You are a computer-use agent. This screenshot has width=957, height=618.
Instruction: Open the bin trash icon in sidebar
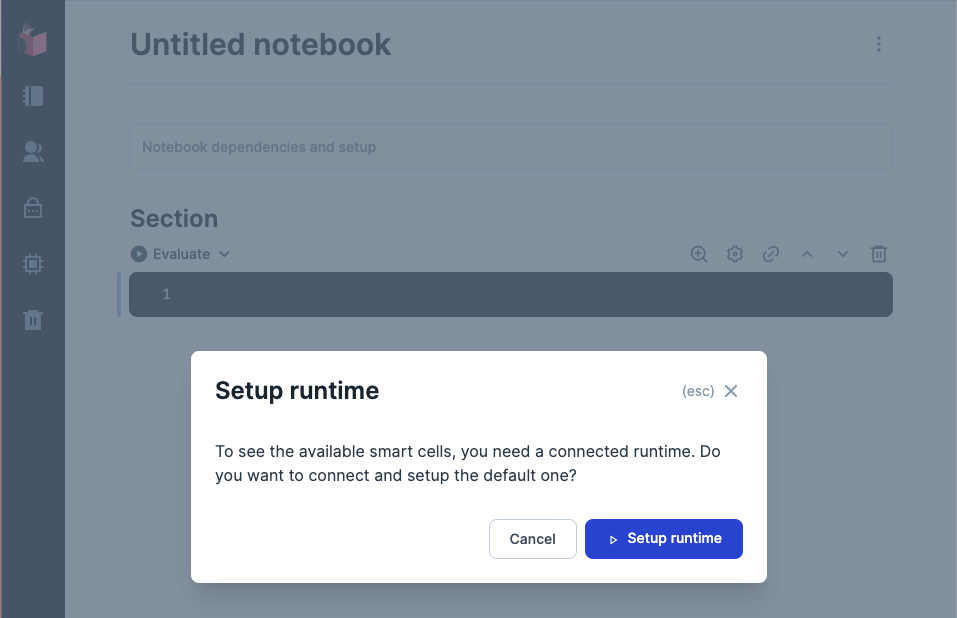click(33, 320)
